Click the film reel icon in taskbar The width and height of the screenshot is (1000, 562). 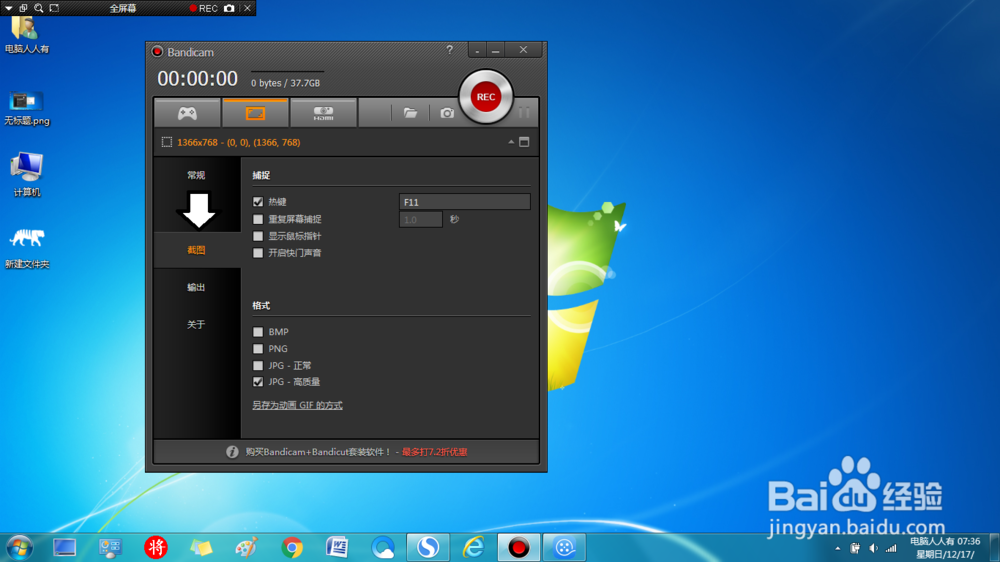564,547
